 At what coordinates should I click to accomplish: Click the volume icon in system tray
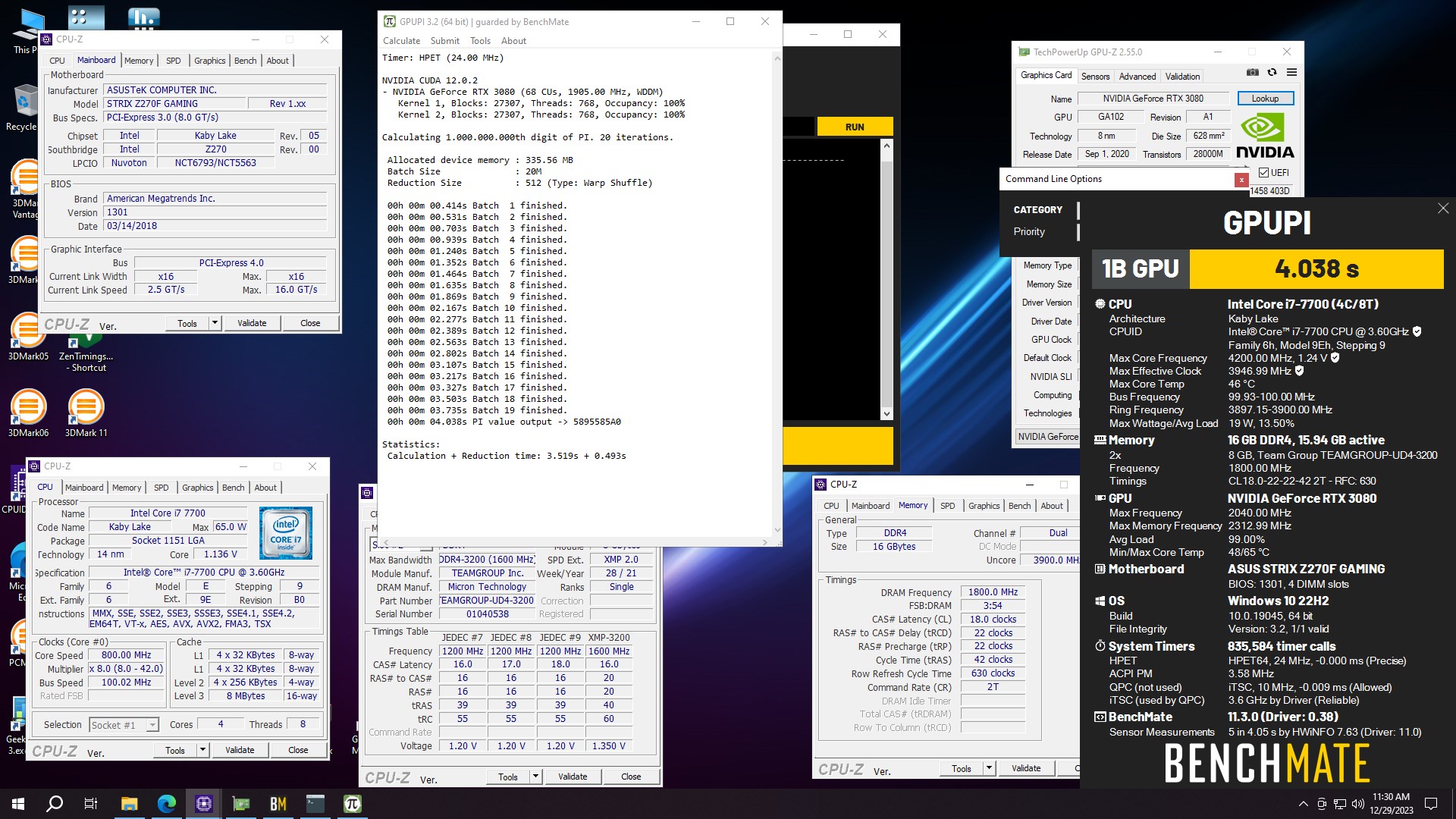tap(1357, 804)
